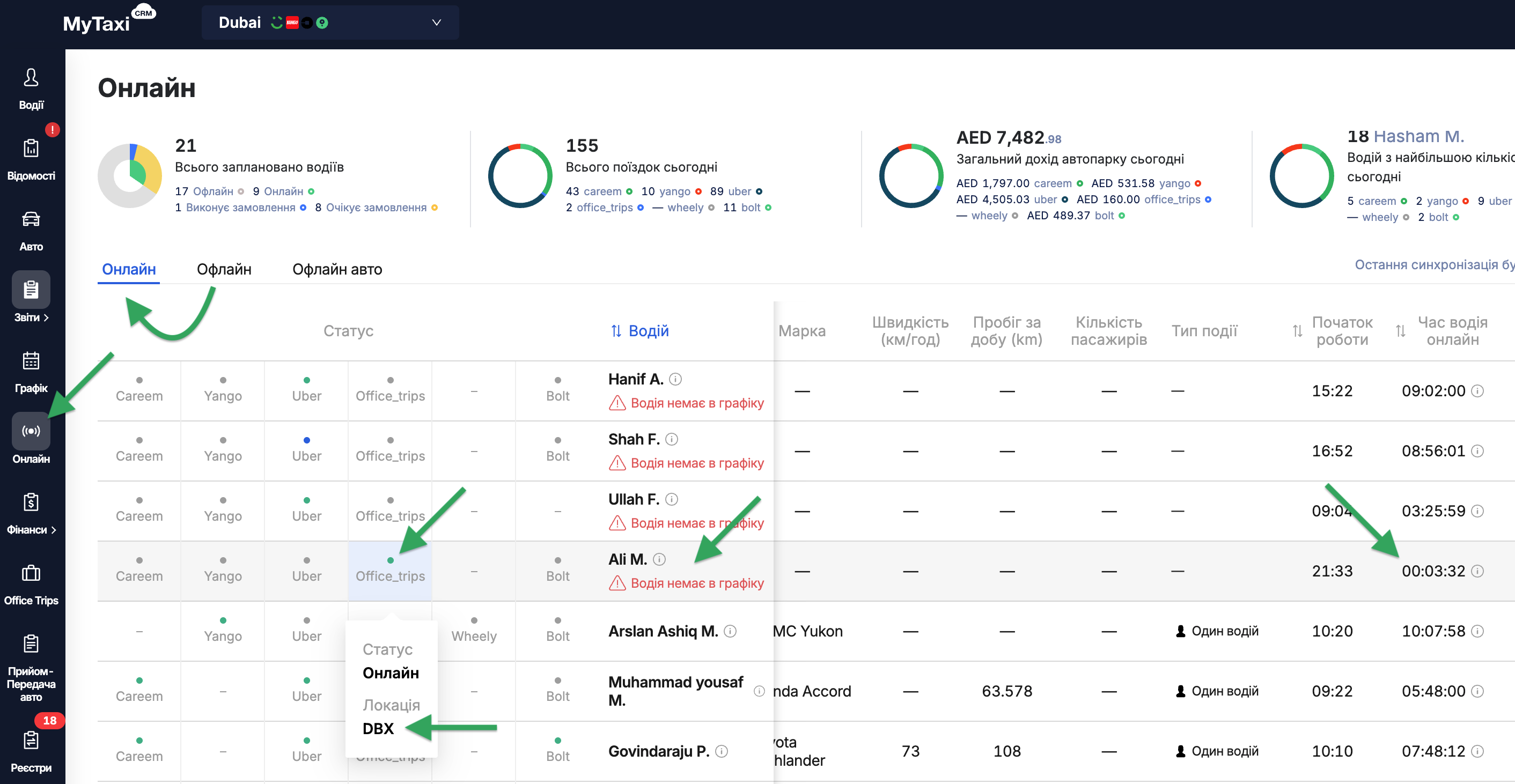This screenshot has width=1515, height=784.
Task: Open driver profile Ali M.
Action: (627, 559)
